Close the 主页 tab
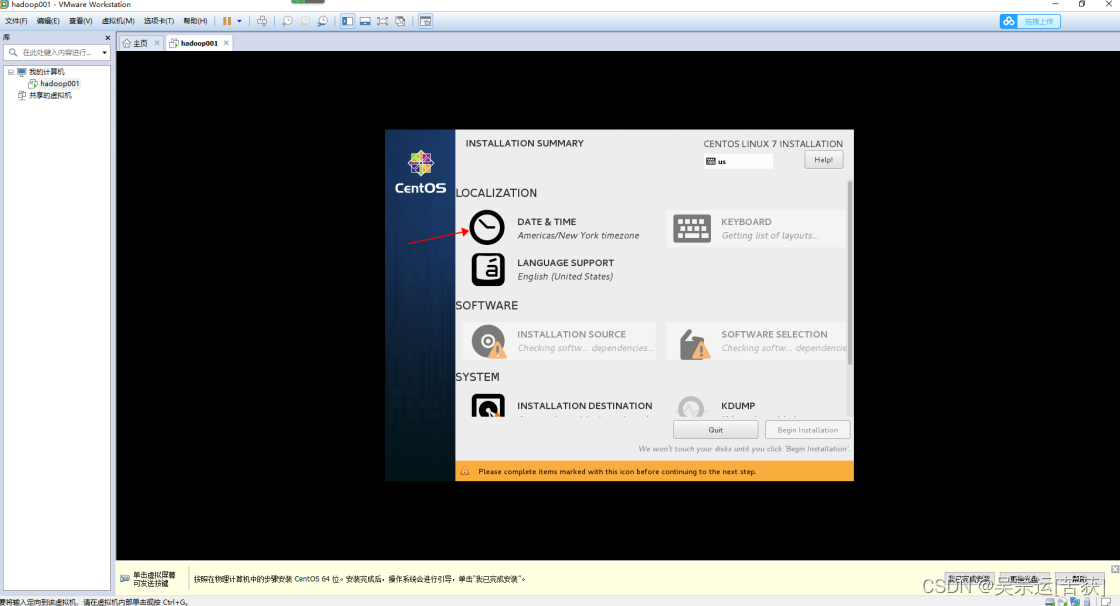The image size is (1120, 606). point(157,43)
